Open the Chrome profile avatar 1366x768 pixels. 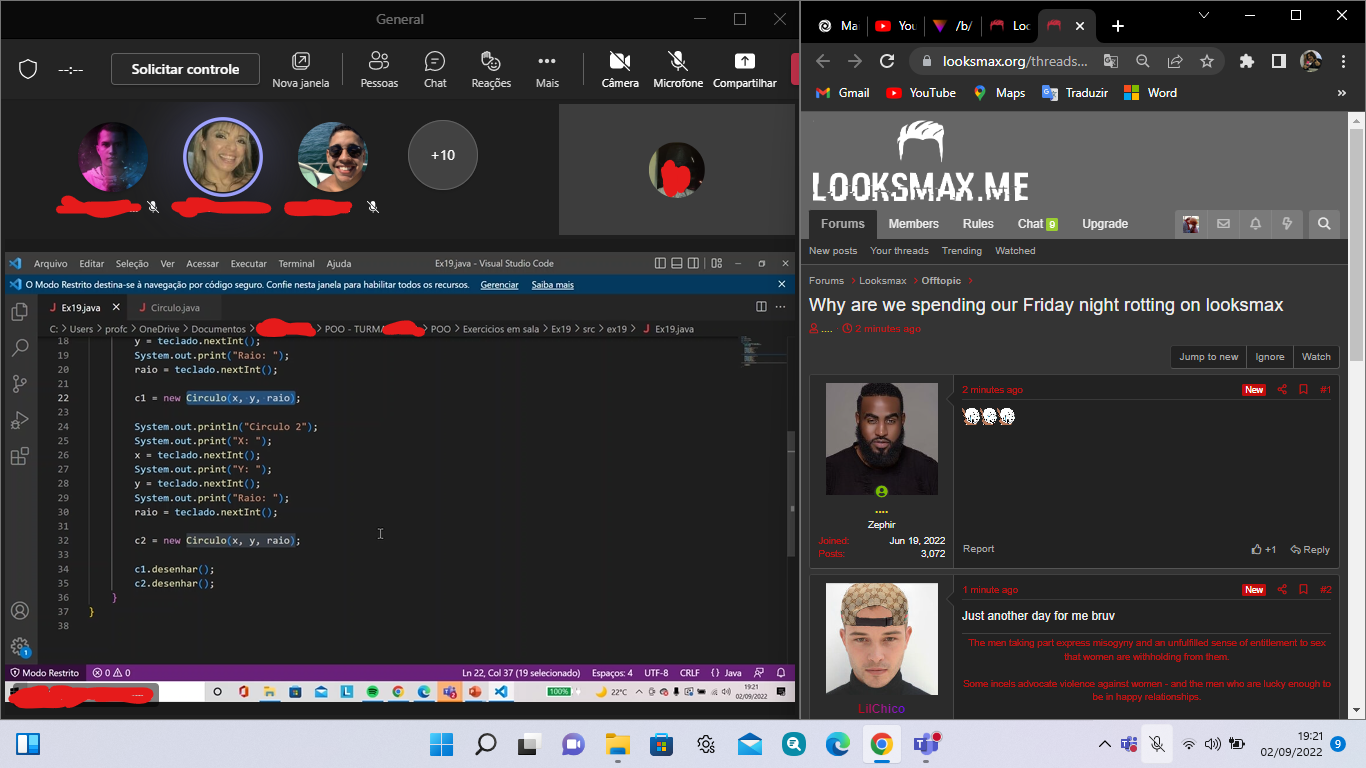[x=1311, y=61]
